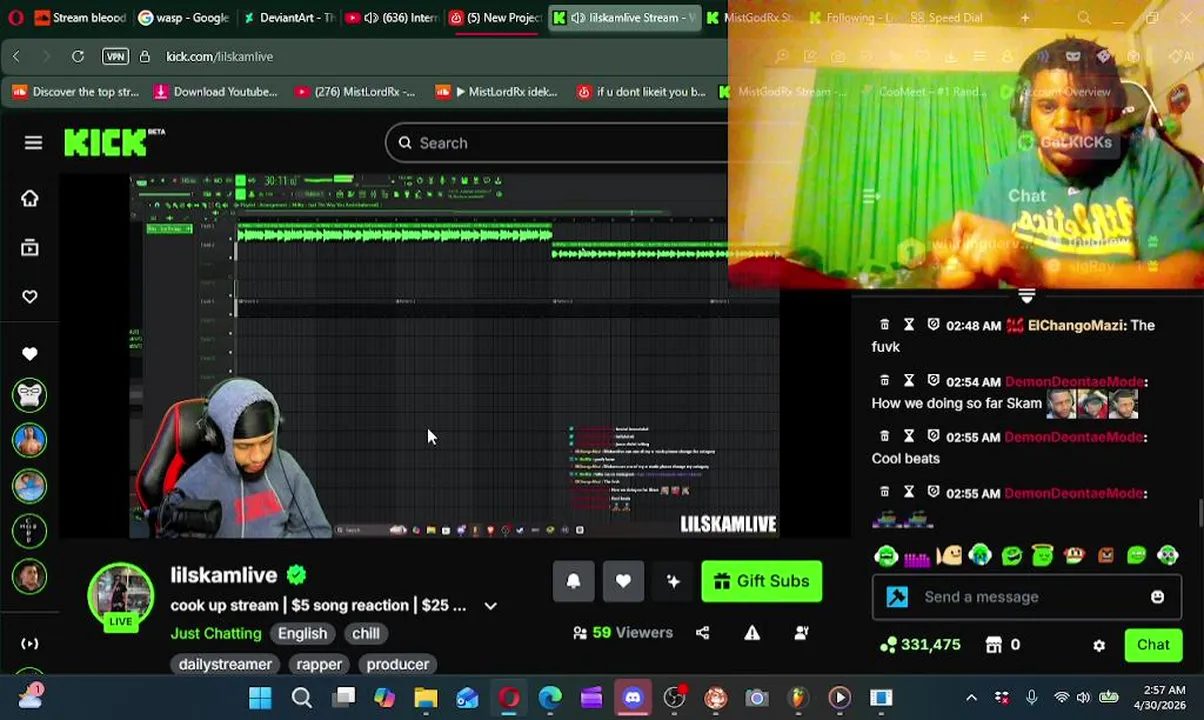This screenshot has width=1204, height=720.
Task: Delete the ElChangoMazi message with the trash icon
Action: point(884,325)
